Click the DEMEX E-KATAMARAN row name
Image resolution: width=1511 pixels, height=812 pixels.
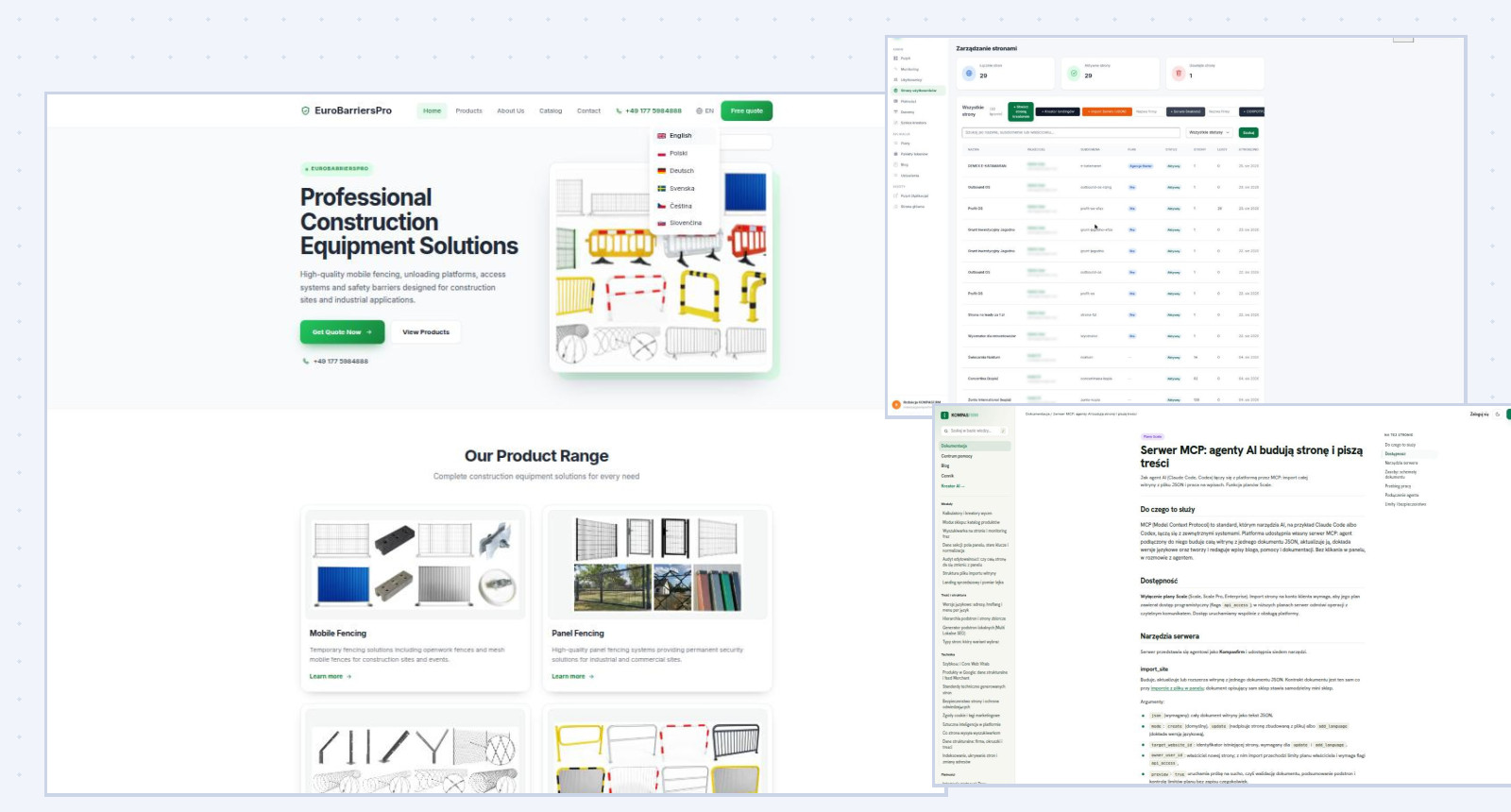(x=987, y=166)
